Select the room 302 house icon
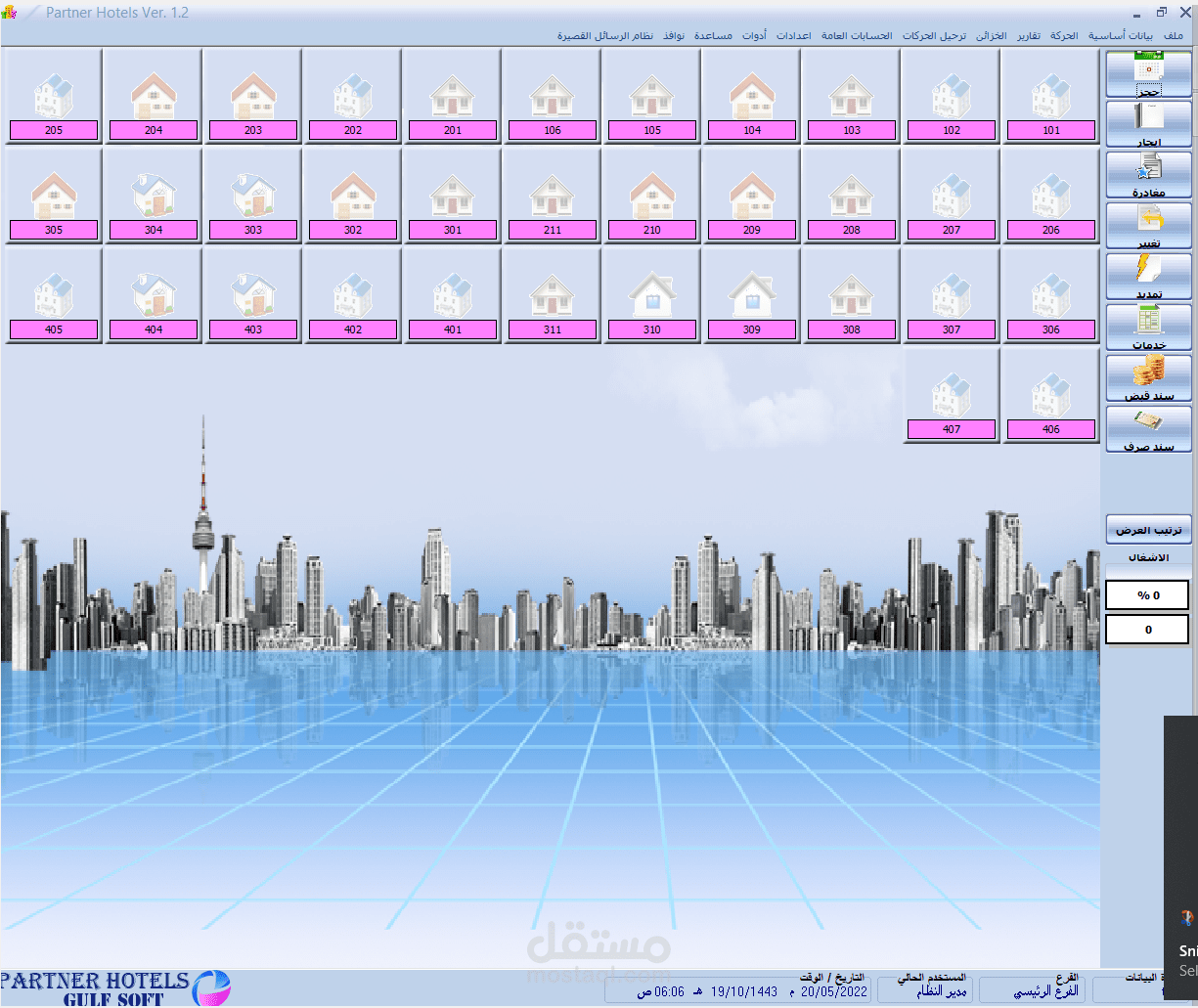The width and height of the screenshot is (1198, 1008). [x=353, y=196]
